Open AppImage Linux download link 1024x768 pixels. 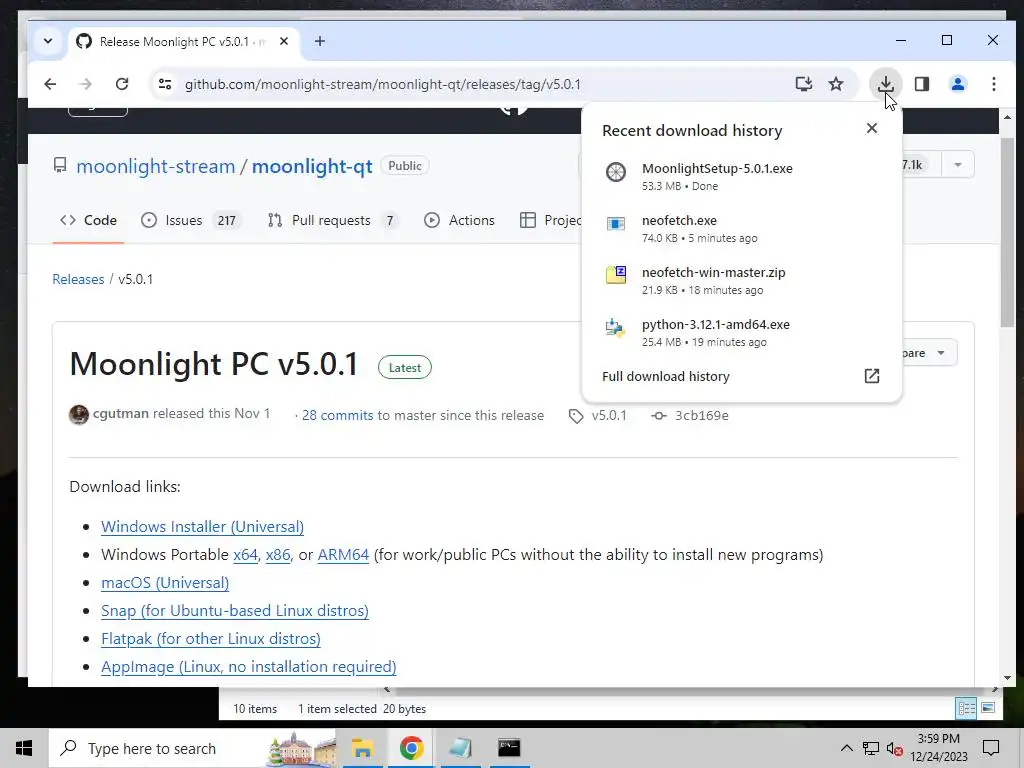249,667
